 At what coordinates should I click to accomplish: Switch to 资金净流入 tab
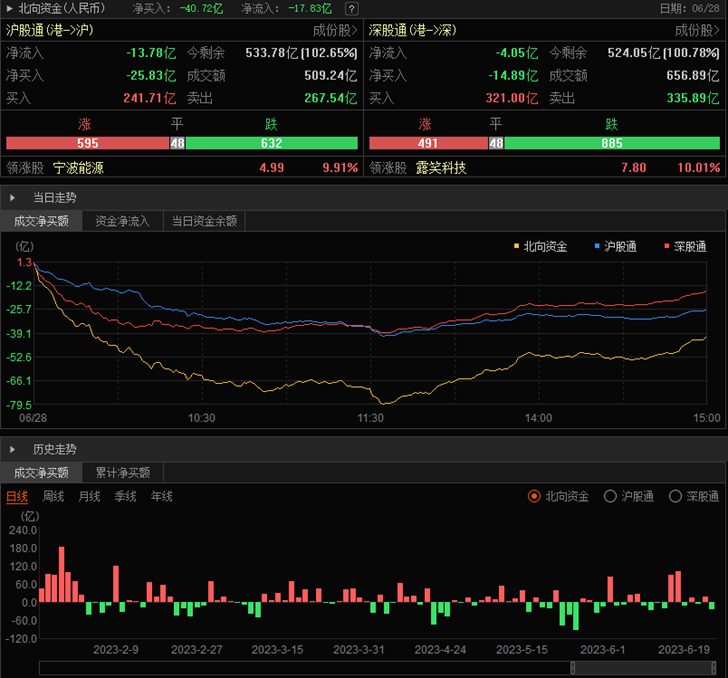click(x=122, y=221)
